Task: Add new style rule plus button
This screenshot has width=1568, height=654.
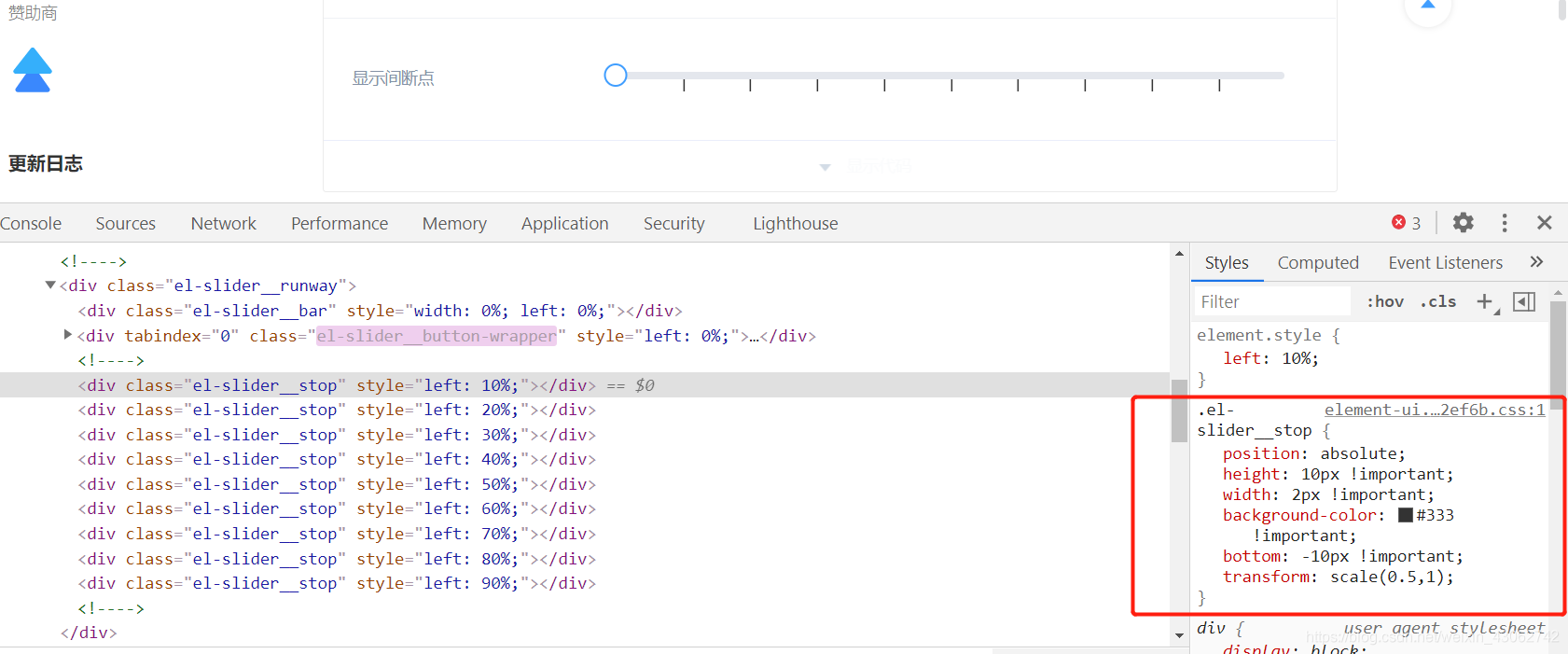Action: tap(1485, 301)
